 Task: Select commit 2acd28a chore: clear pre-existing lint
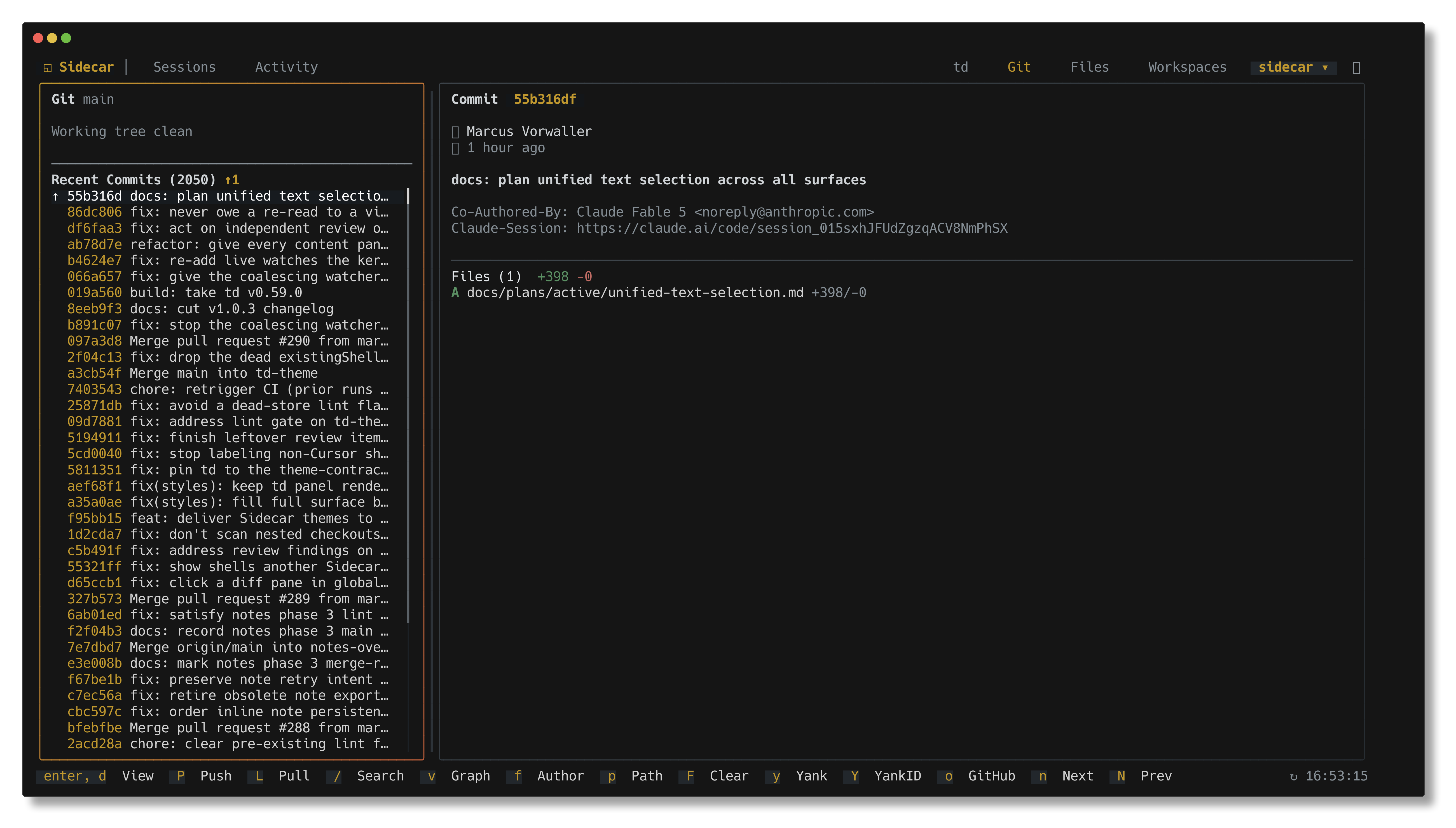point(228,744)
